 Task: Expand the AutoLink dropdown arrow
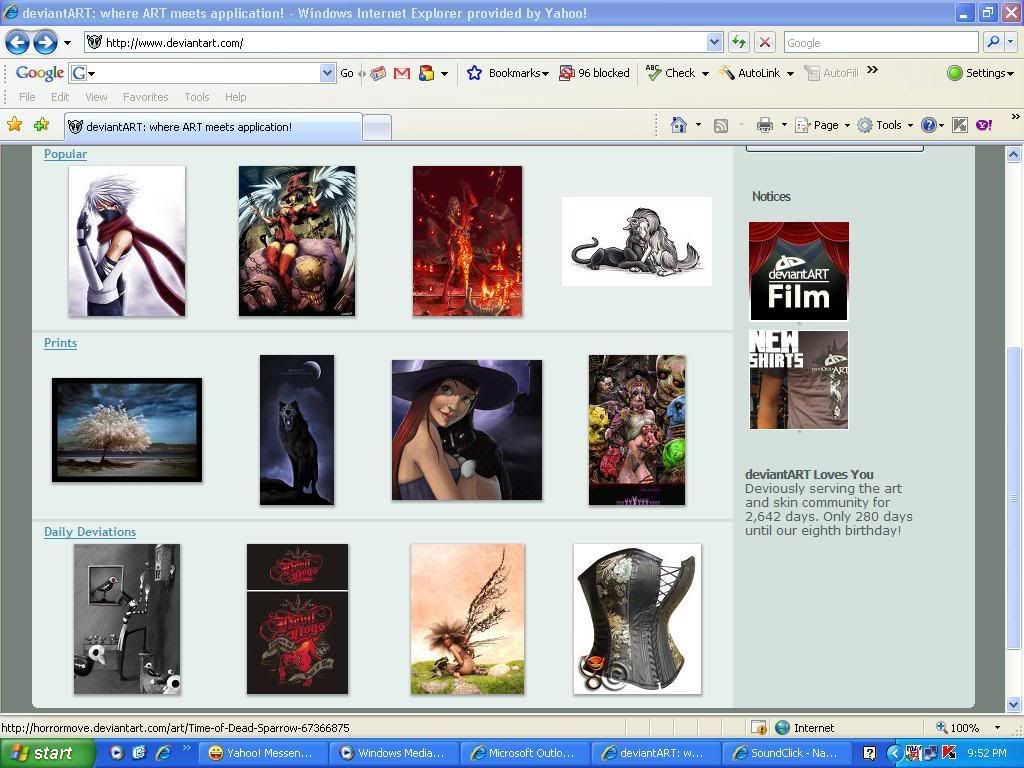pyautogui.click(x=790, y=74)
